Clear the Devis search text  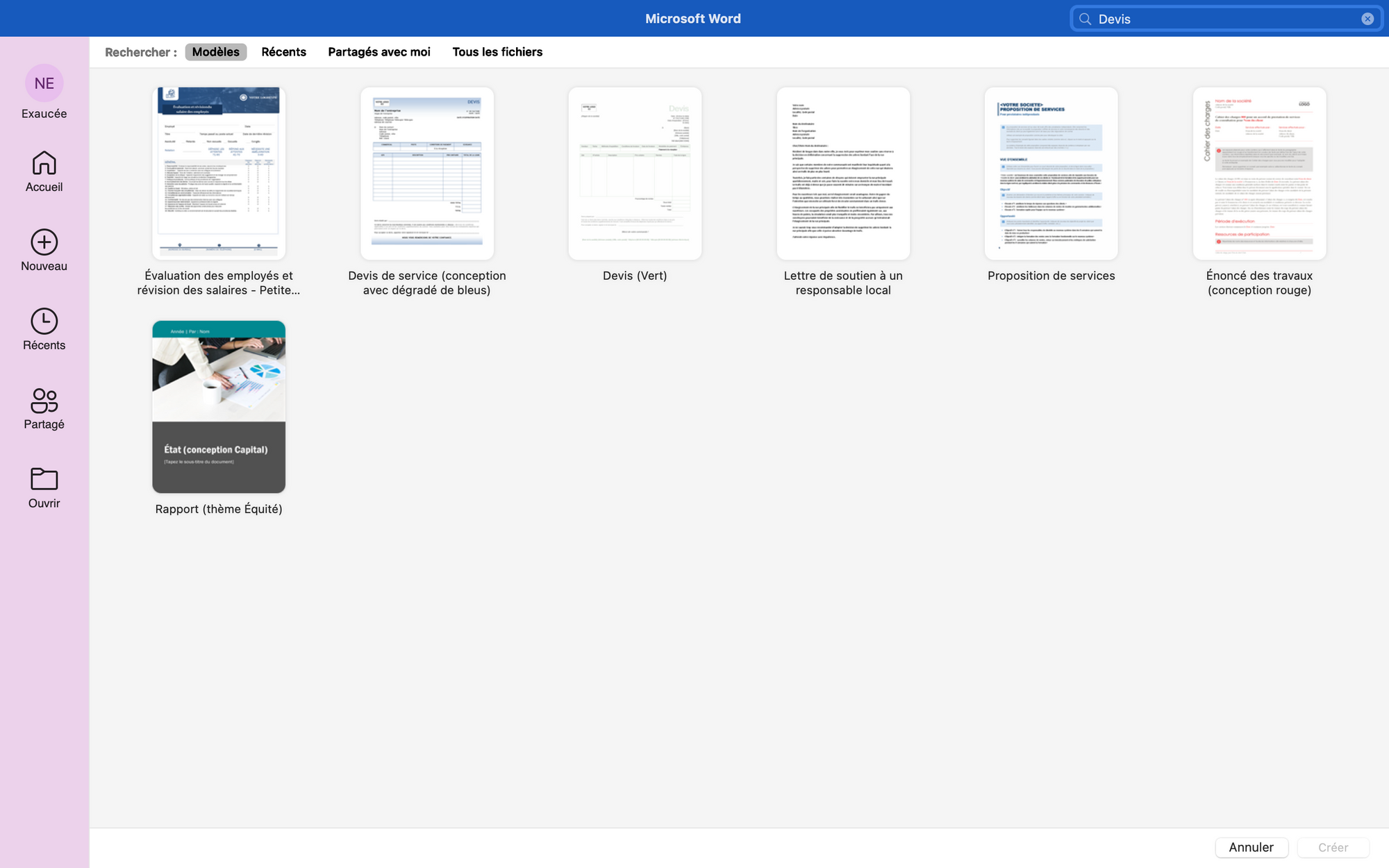1367,19
